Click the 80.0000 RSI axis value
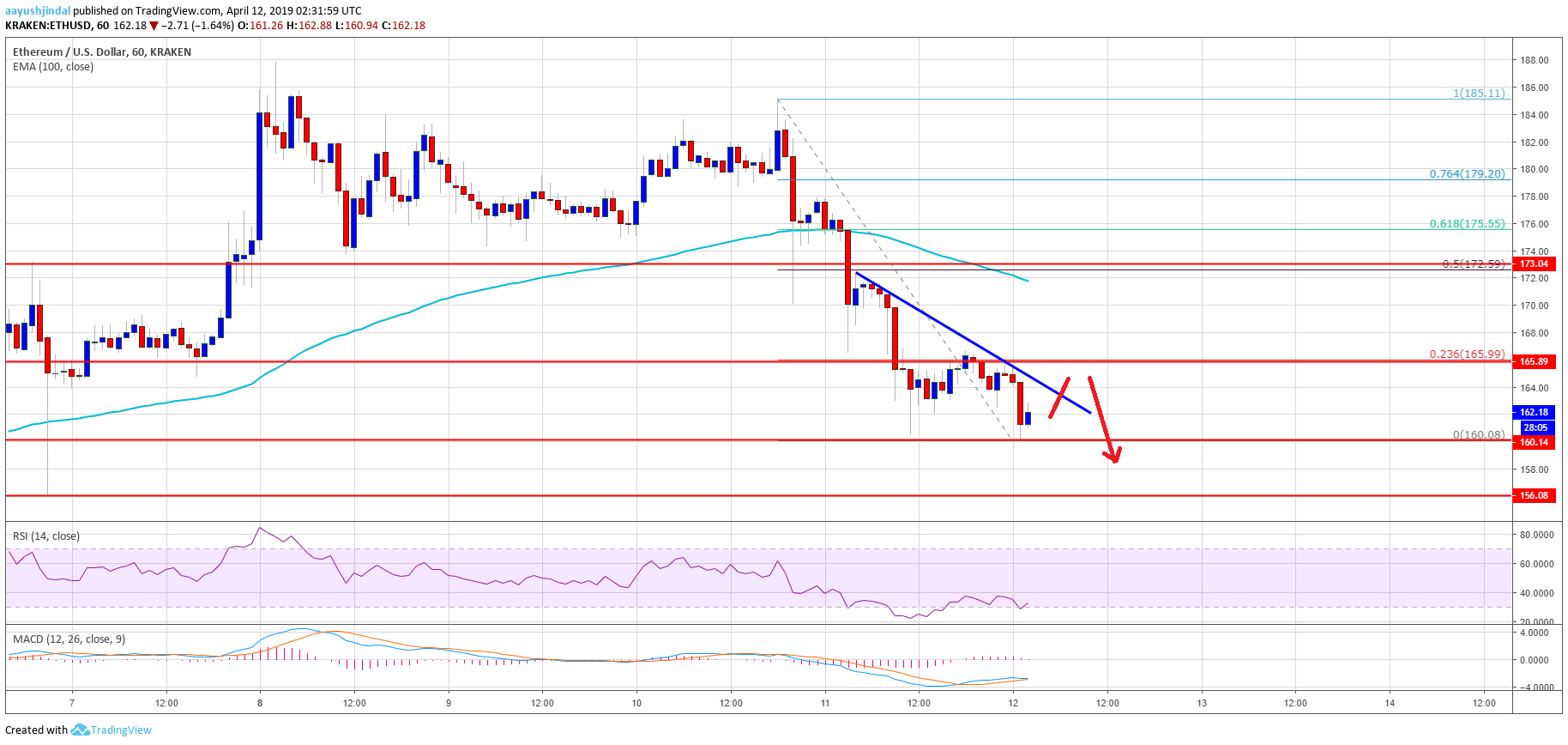1568x745 pixels. (x=1536, y=535)
